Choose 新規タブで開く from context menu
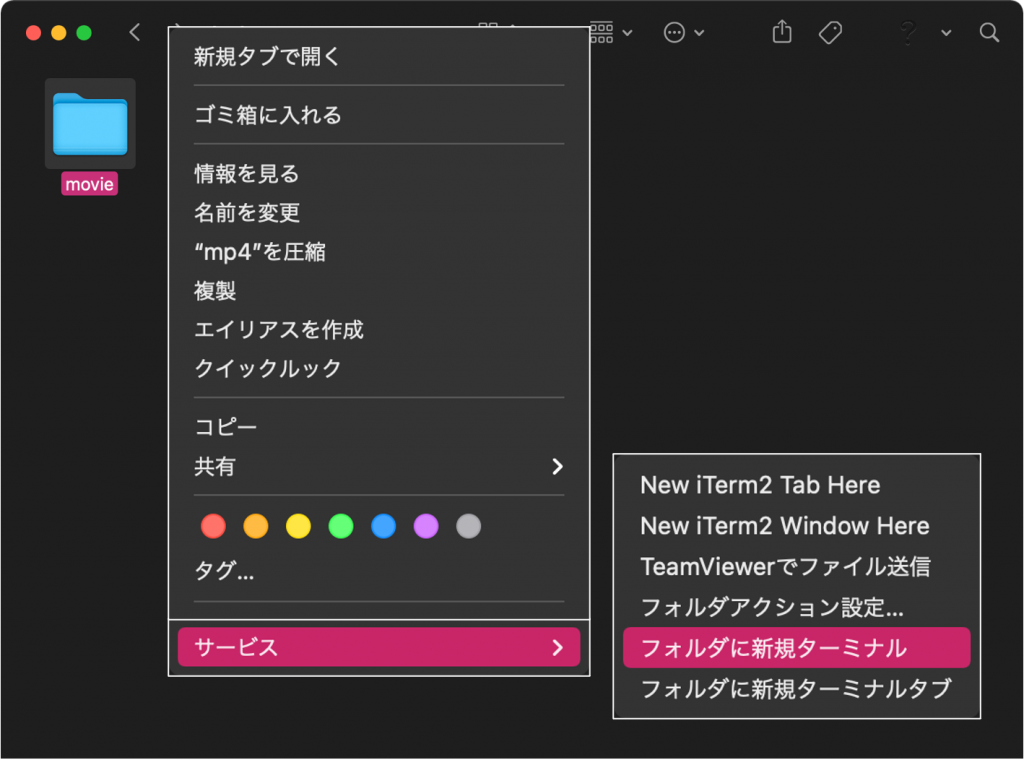Image resolution: width=1024 pixels, height=760 pixels. click(x=267, y=57)
